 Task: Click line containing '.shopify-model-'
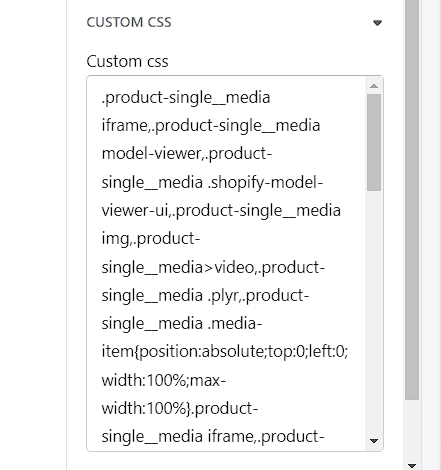click(212, 182)
